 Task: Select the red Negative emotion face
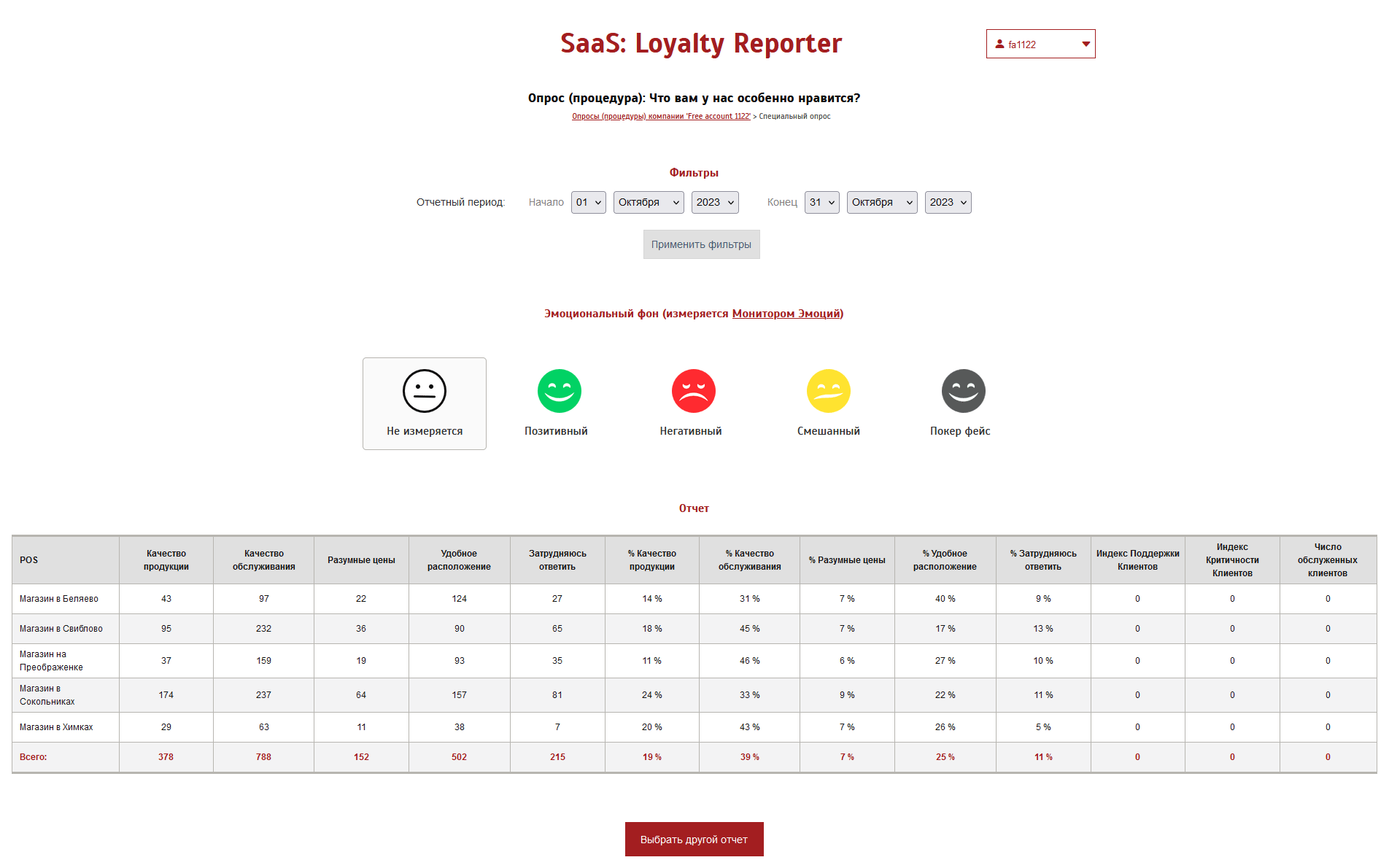coord(693,391)
